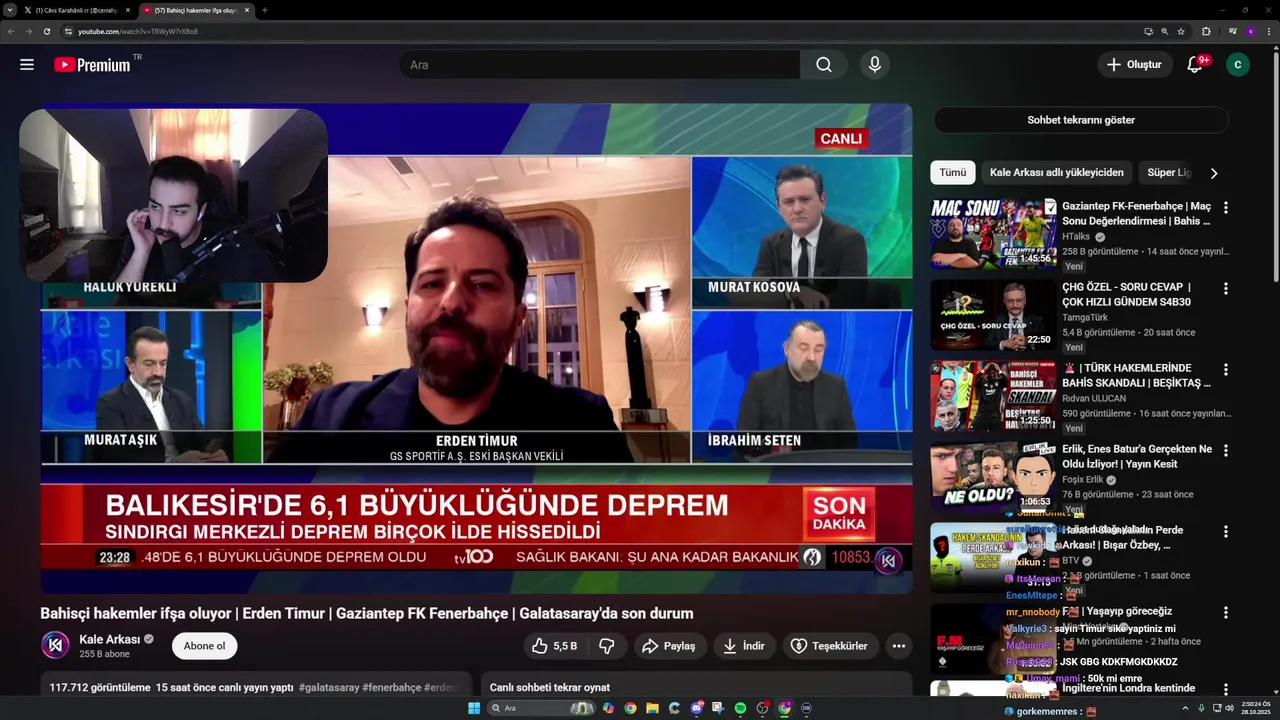Viewport: 1280px width, 720px height.
Task: Launch Chrome from the taskbar
Action: (630, 708)
